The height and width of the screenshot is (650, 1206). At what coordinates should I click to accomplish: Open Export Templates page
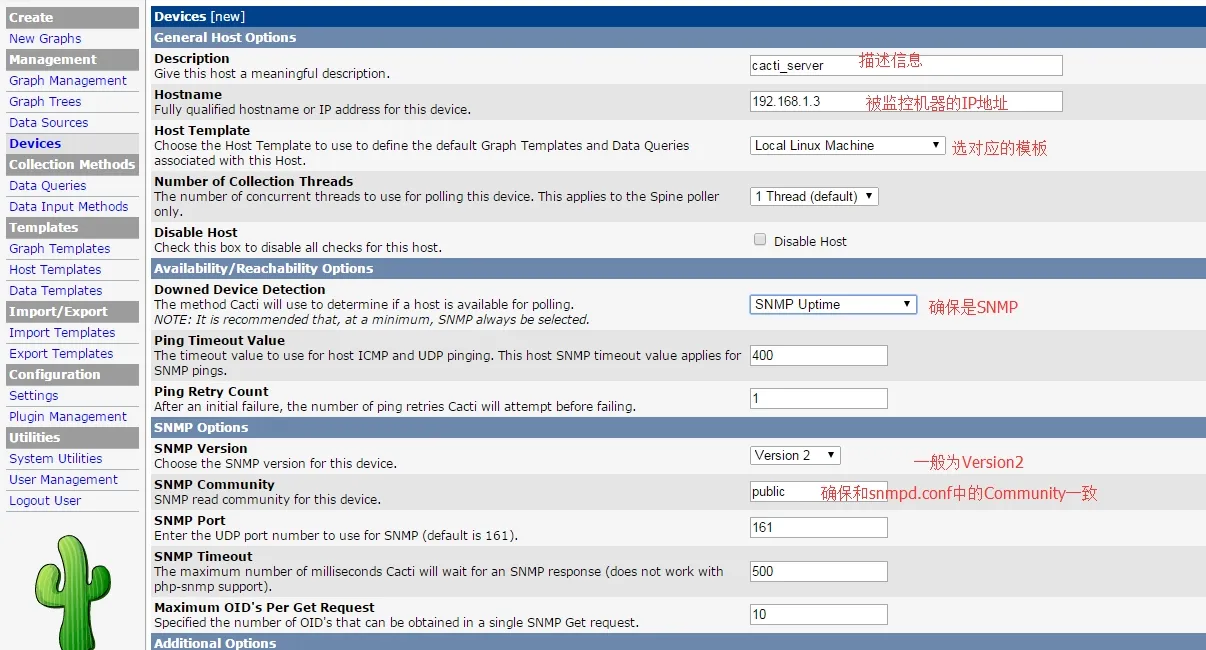click(x=61, y=353)
